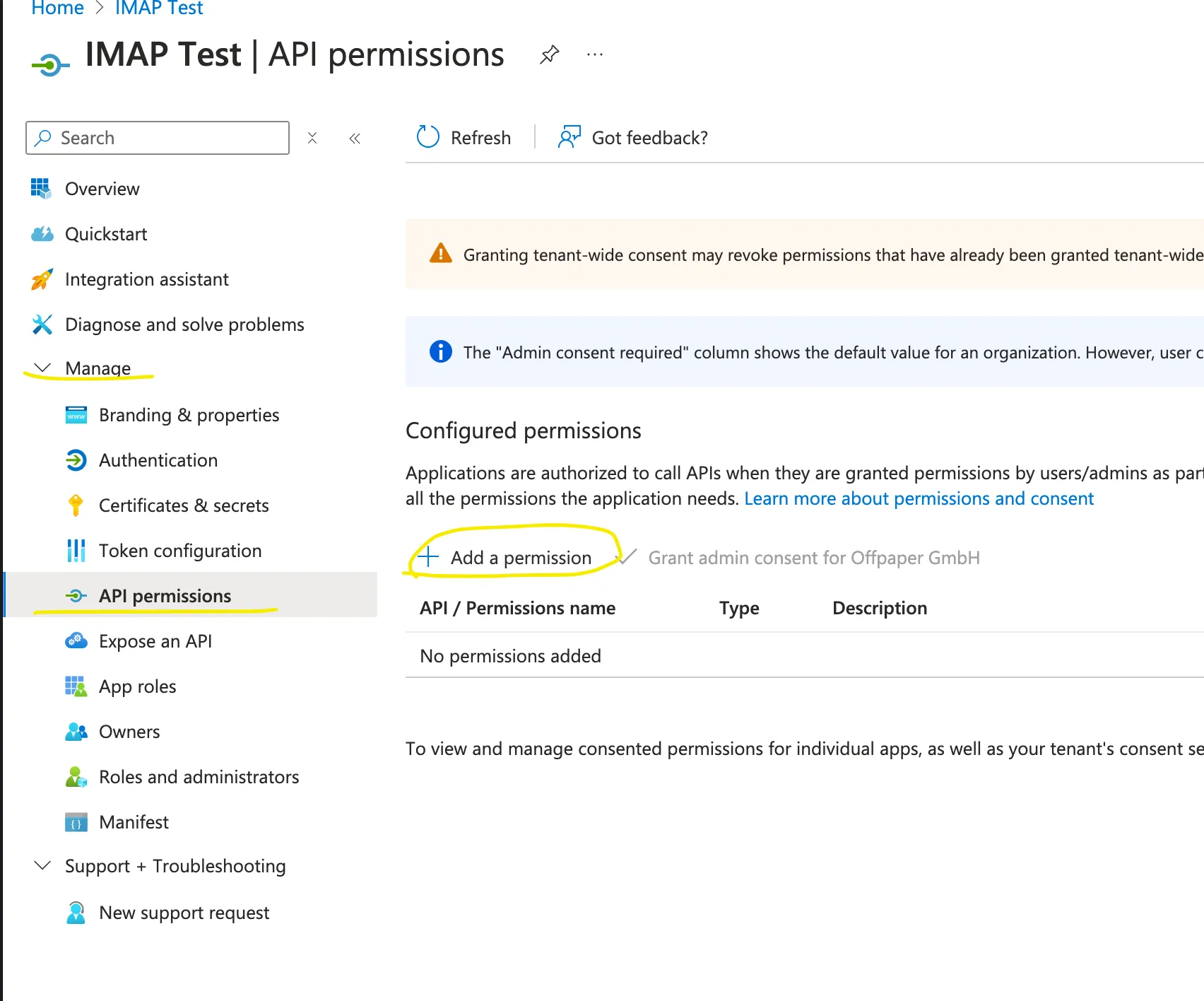Image resolution: width=1204 pixels, height=1001 pixels.
Task: Click the Manifest braces icon
Action: pyautogui.click(x=76, y=822)
